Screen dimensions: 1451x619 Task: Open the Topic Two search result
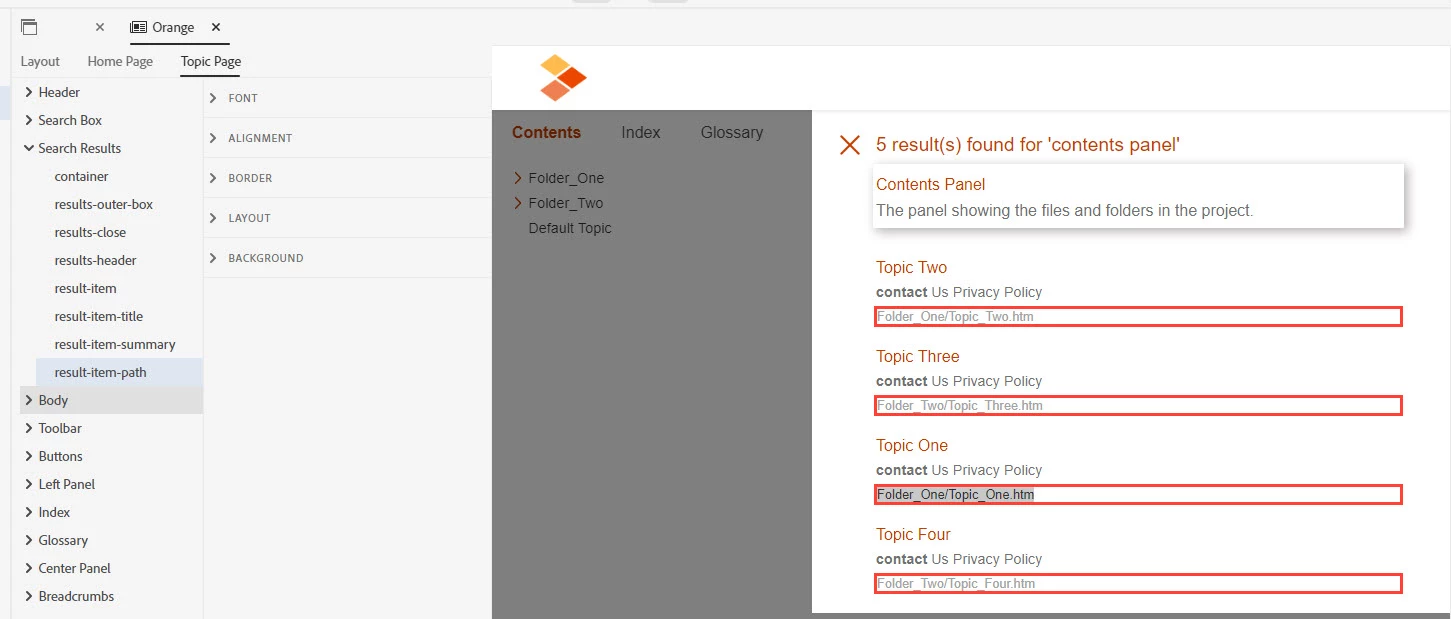911,267
